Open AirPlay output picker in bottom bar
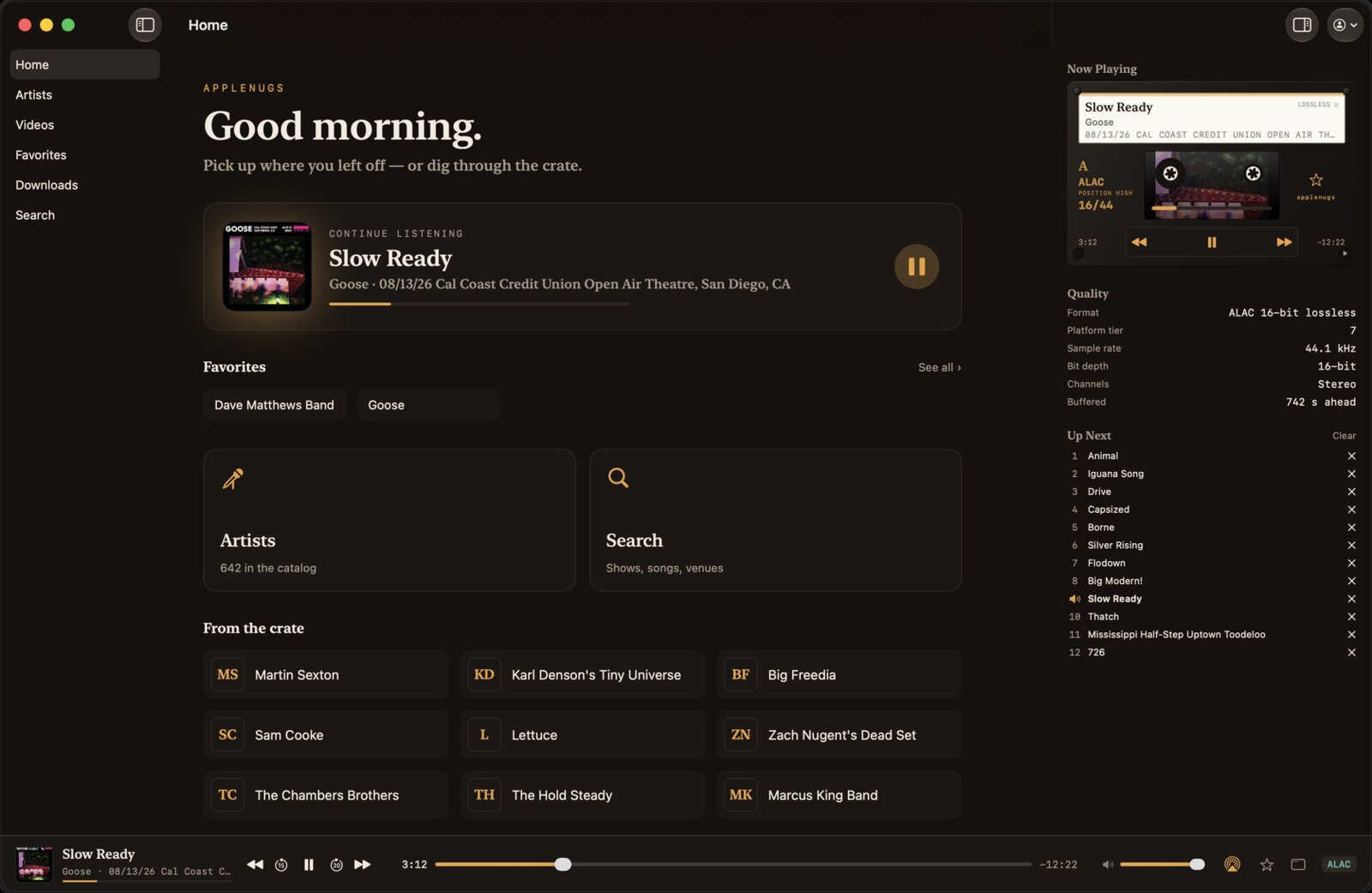Image resolution: width=1372 pixels, height=893 pixels. coord(1232,865)
